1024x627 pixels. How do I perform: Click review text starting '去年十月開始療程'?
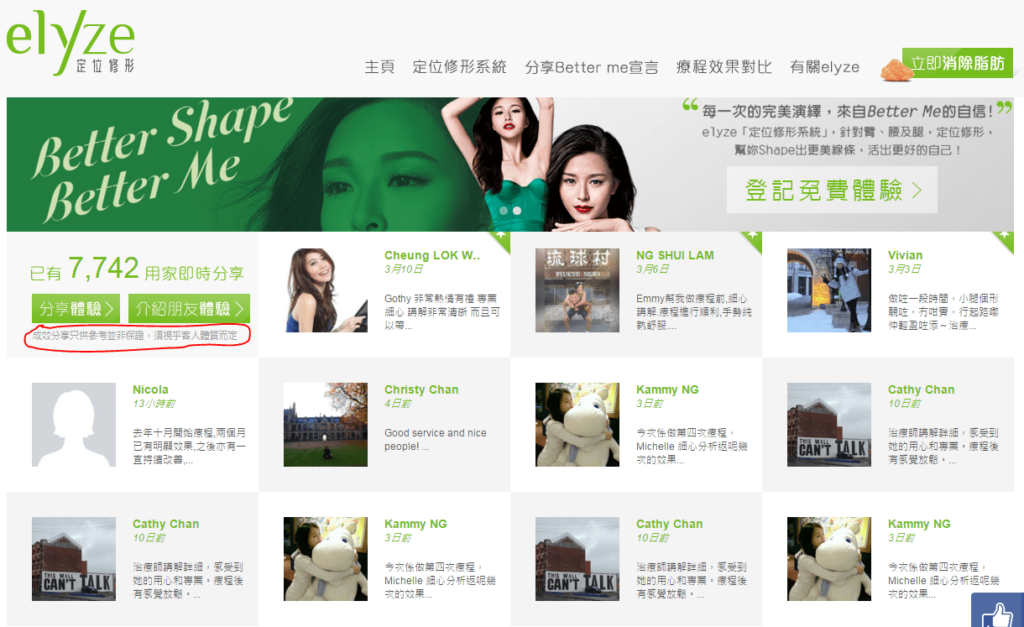[189, 446]
